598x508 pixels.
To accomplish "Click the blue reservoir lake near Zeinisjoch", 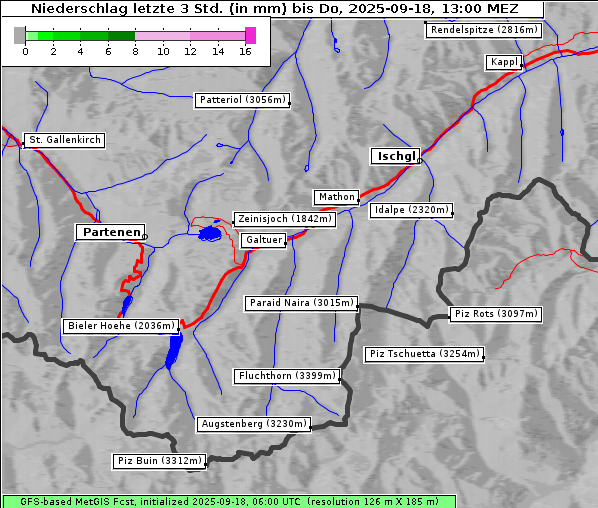I will [x=210, y=233].
